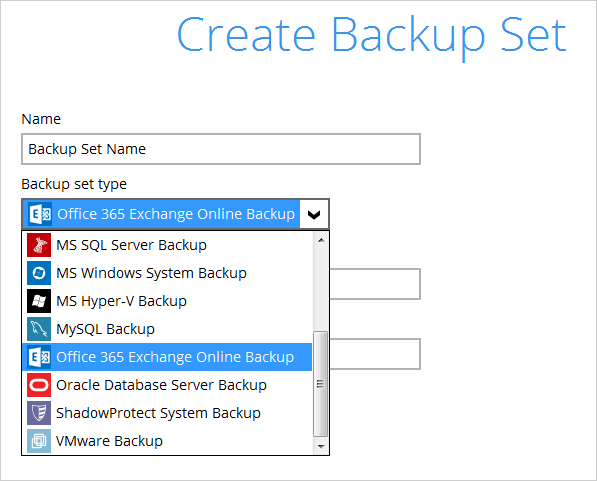Select Oracle Database Server Backup entry

coord(167,385)
